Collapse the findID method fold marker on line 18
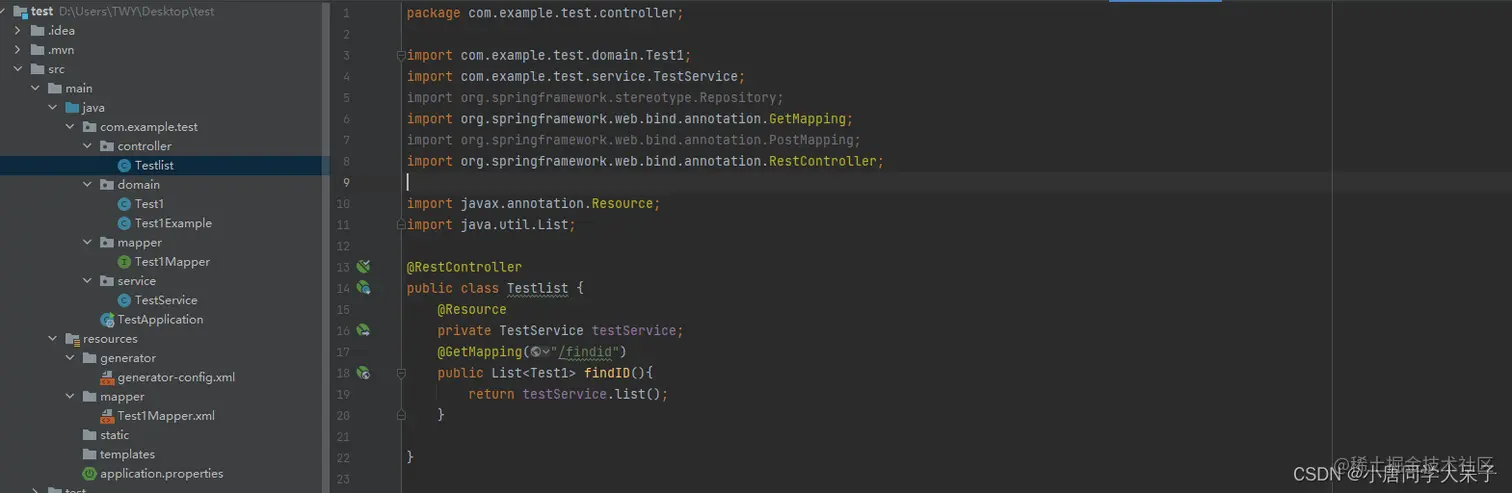This screenshot has width=1512, height=493. [401, 373]
